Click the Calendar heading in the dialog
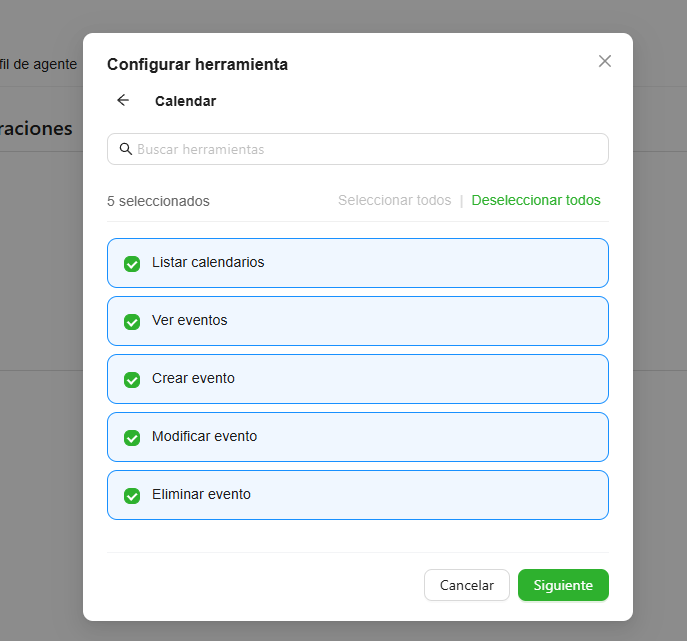 pyautogui.click(x=185, y=101)
